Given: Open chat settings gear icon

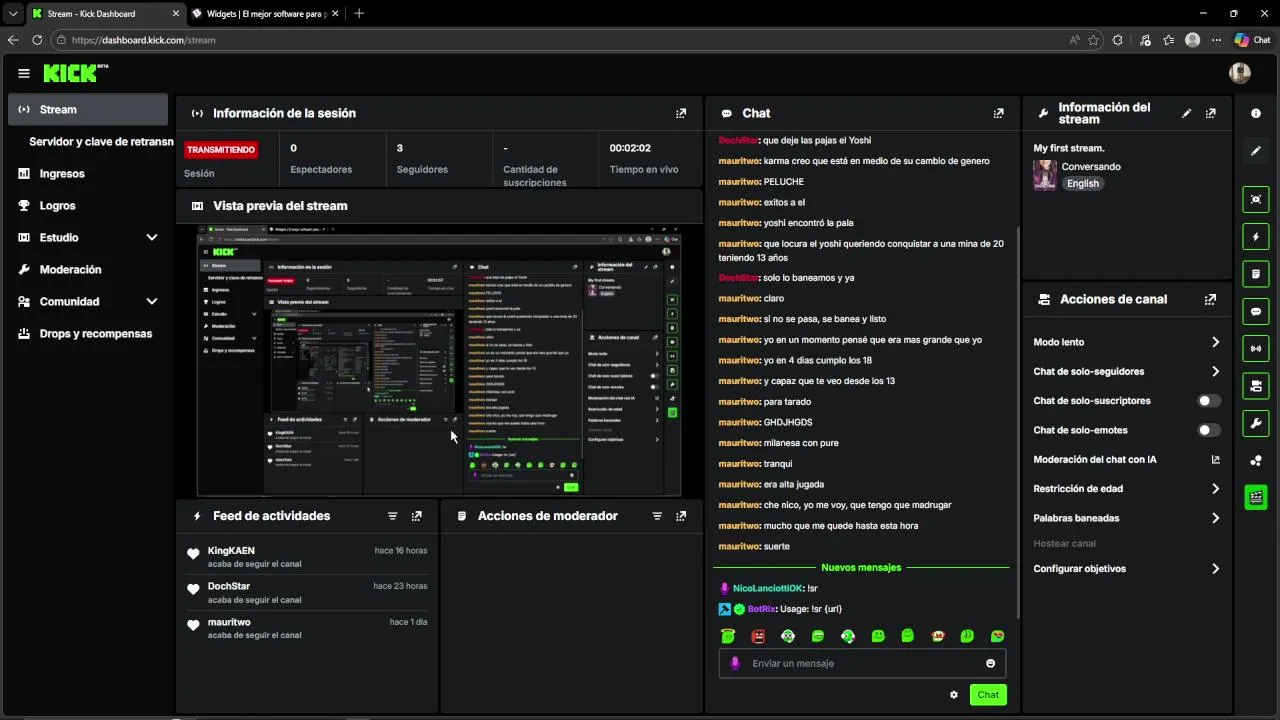Looking at the screenshot, I should (x=954, y=695).
